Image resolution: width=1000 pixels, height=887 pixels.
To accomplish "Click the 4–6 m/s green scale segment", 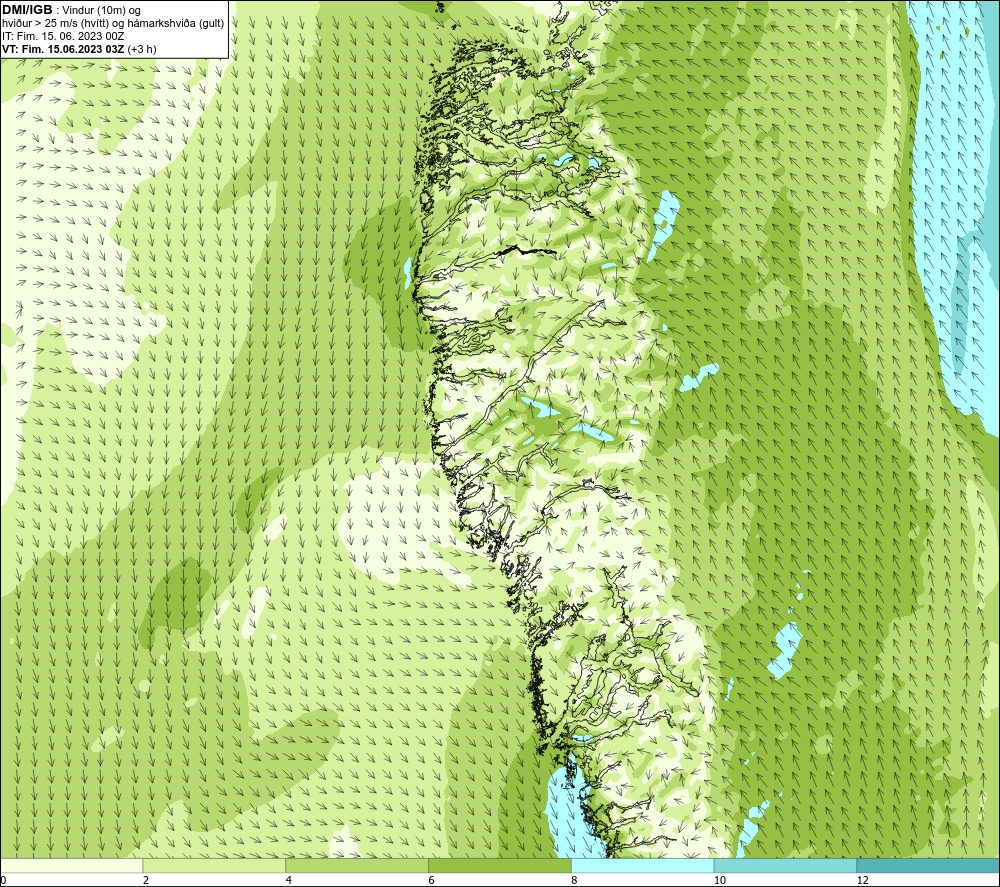I will point(357,866).
